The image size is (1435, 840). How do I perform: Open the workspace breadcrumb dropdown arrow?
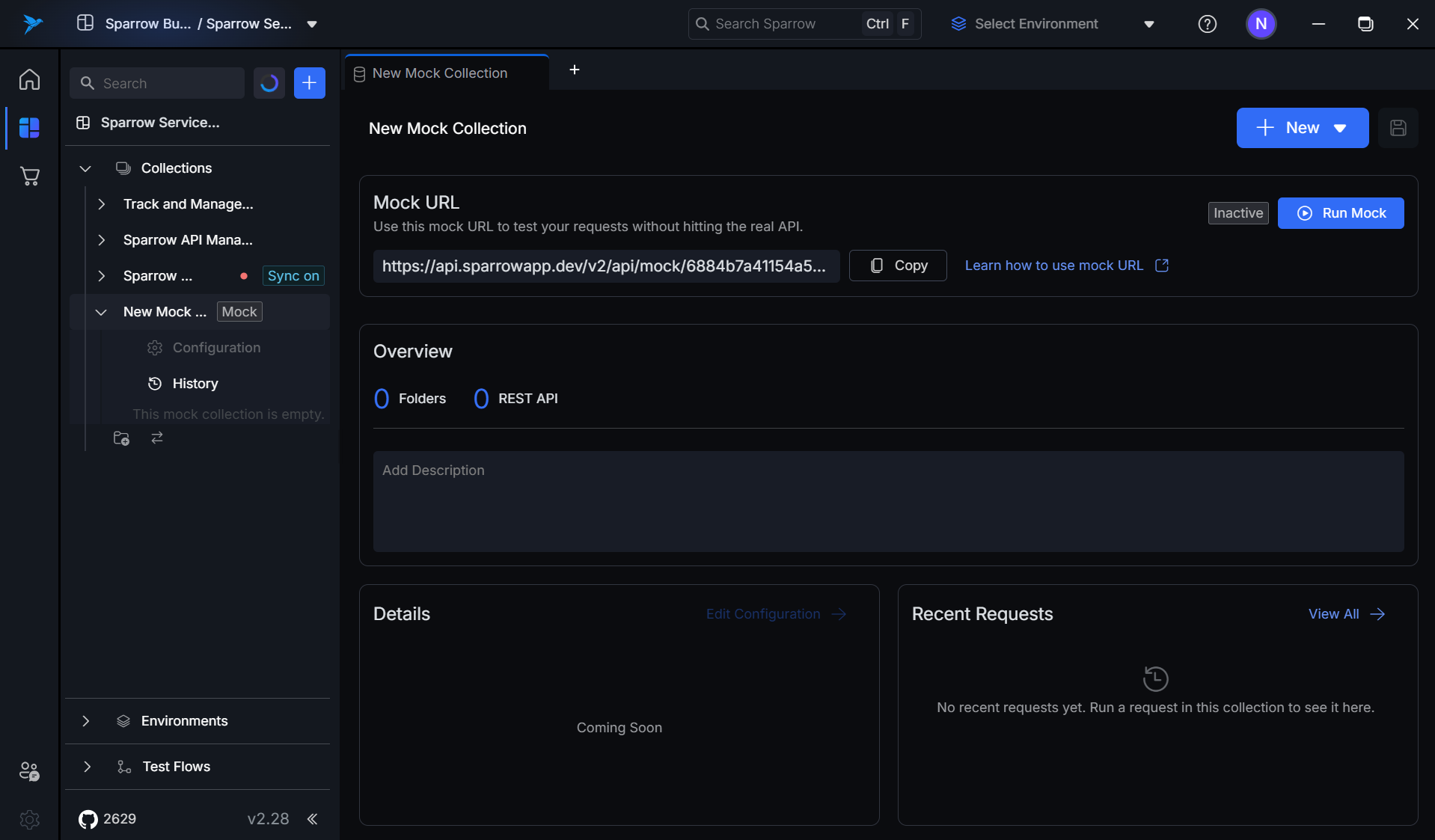coord(312,24)
